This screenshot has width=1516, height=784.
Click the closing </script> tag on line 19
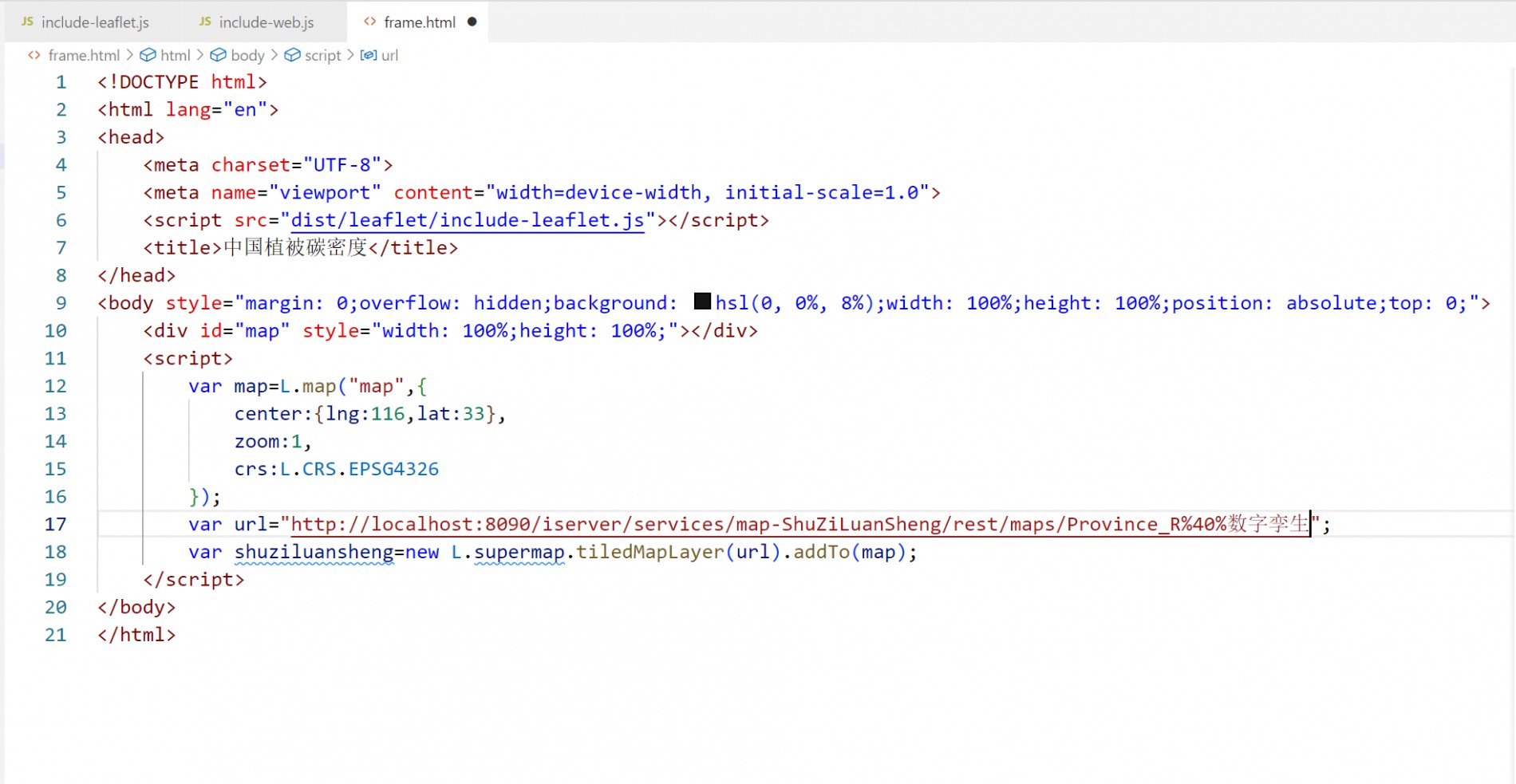point(194,579)
